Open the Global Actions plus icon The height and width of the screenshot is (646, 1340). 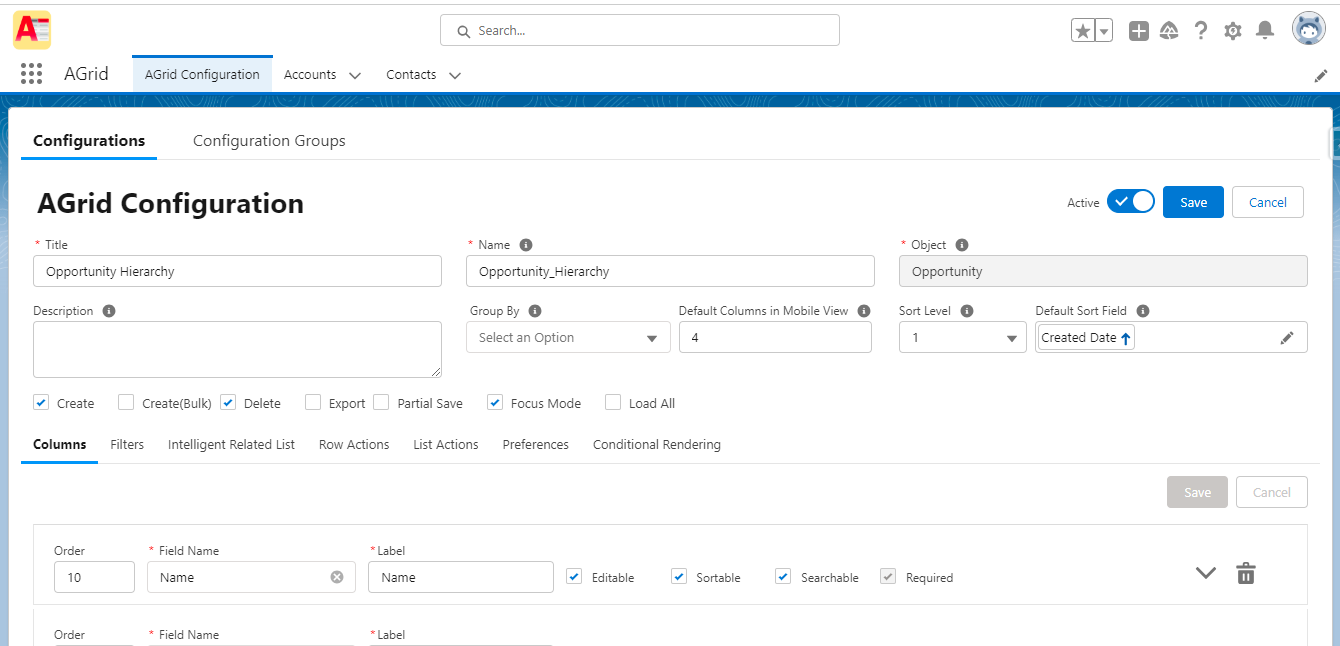point(1139,31)
